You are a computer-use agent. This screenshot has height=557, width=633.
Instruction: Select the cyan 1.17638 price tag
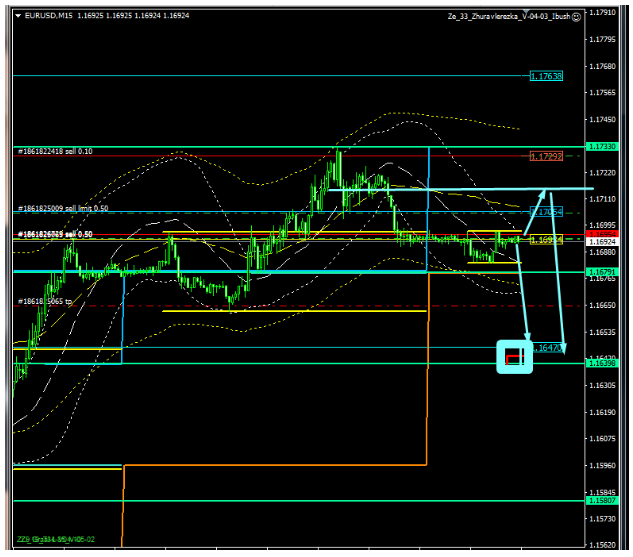pos(546,76)
